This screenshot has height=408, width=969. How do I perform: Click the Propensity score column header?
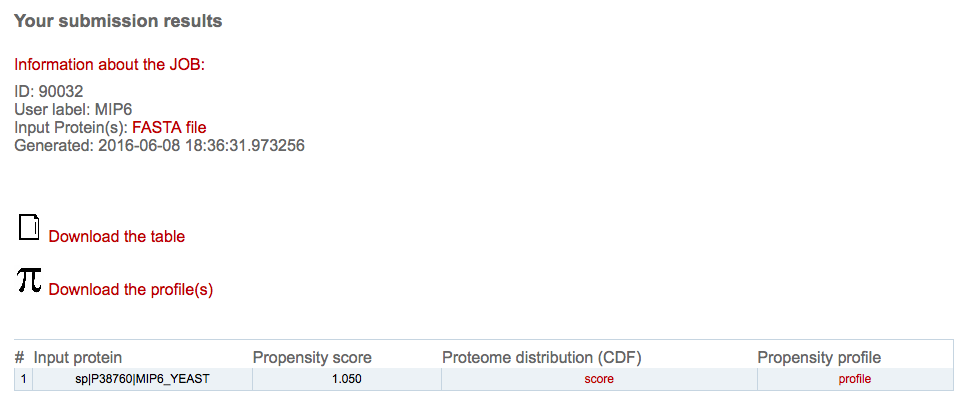(312, 357)
